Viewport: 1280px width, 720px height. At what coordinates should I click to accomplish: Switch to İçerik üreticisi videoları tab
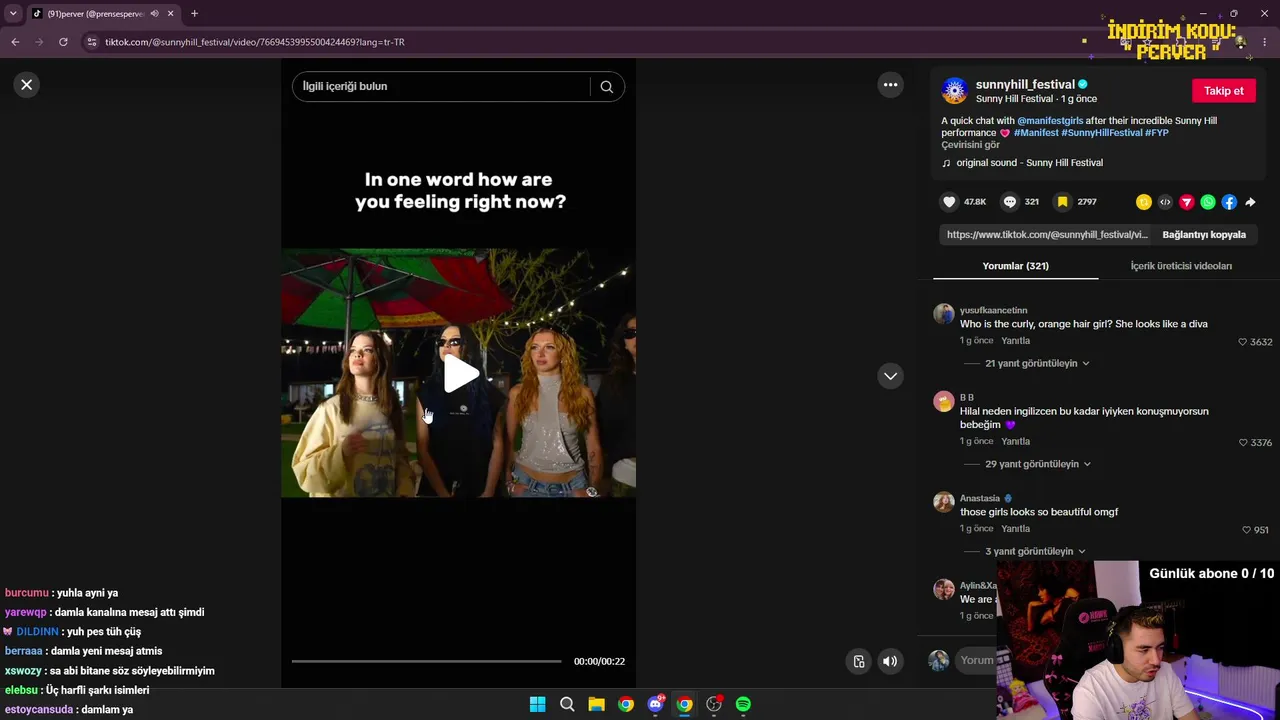(1181, 266)
